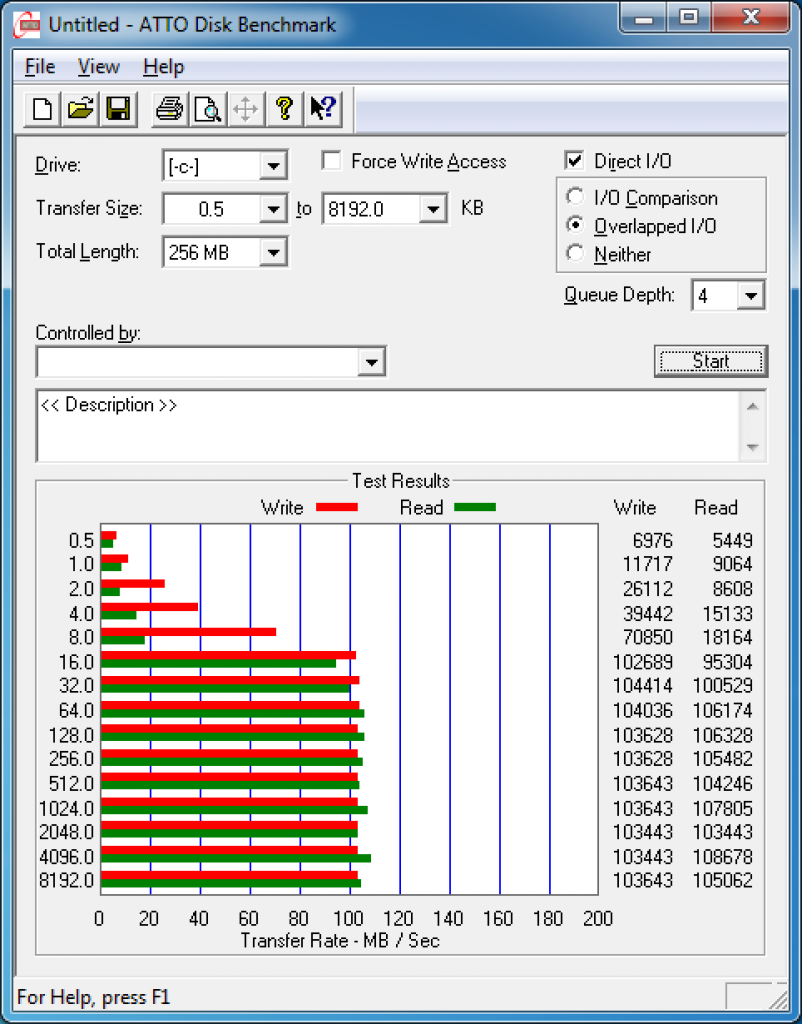Click the red Write legend swatch
This screenshot has height=1024, width=802.
(337, 507)
